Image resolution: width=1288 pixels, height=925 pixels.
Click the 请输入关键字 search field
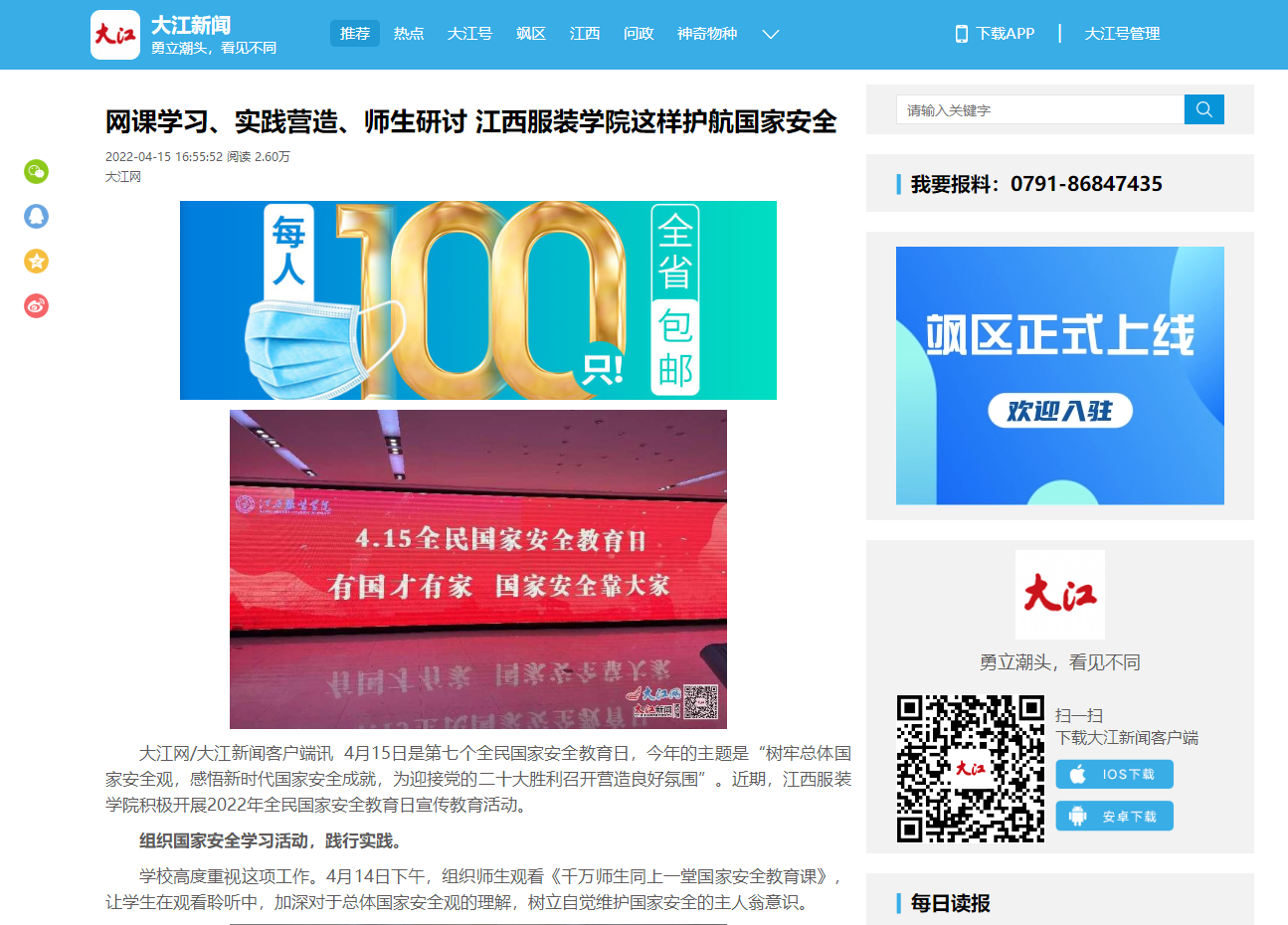(x=1039, y=109)
